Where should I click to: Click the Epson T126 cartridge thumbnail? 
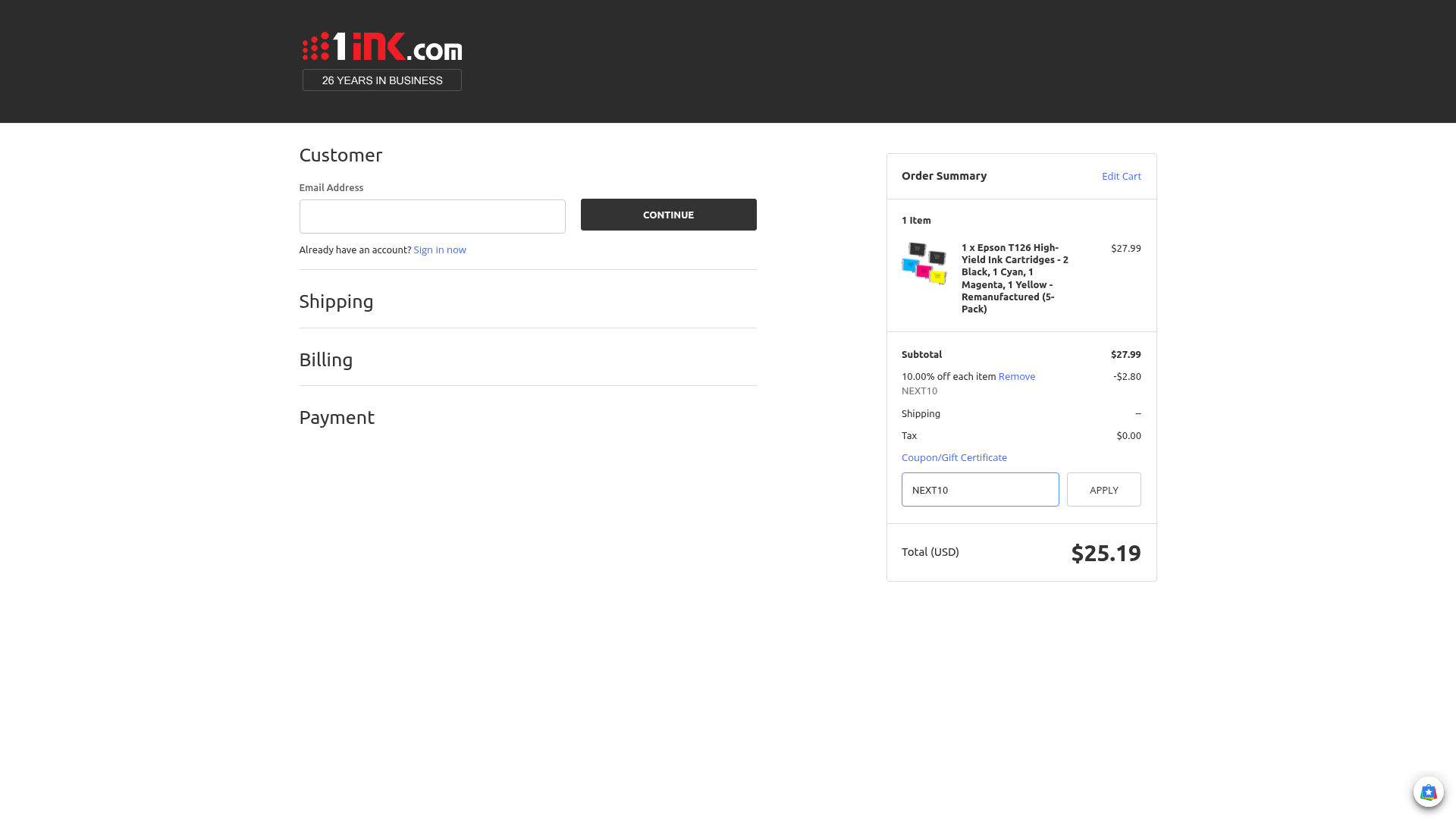924,263
